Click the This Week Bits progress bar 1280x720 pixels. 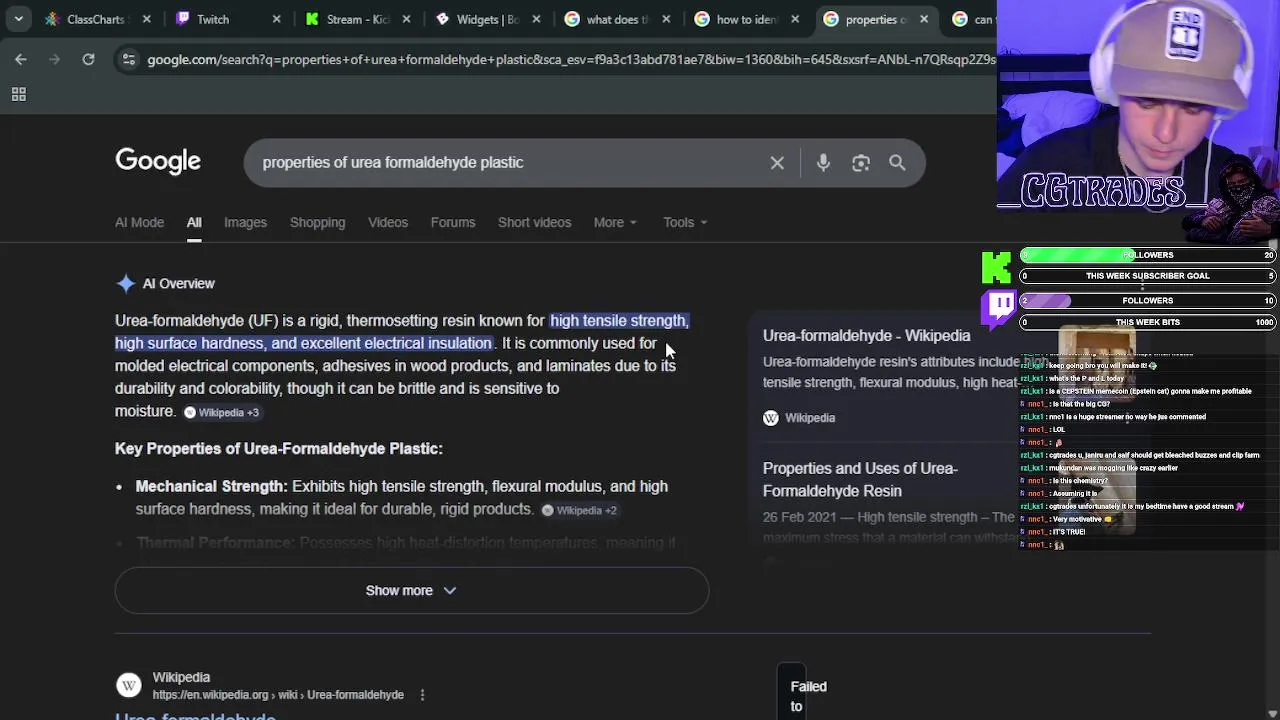[x=1147, y=322]
